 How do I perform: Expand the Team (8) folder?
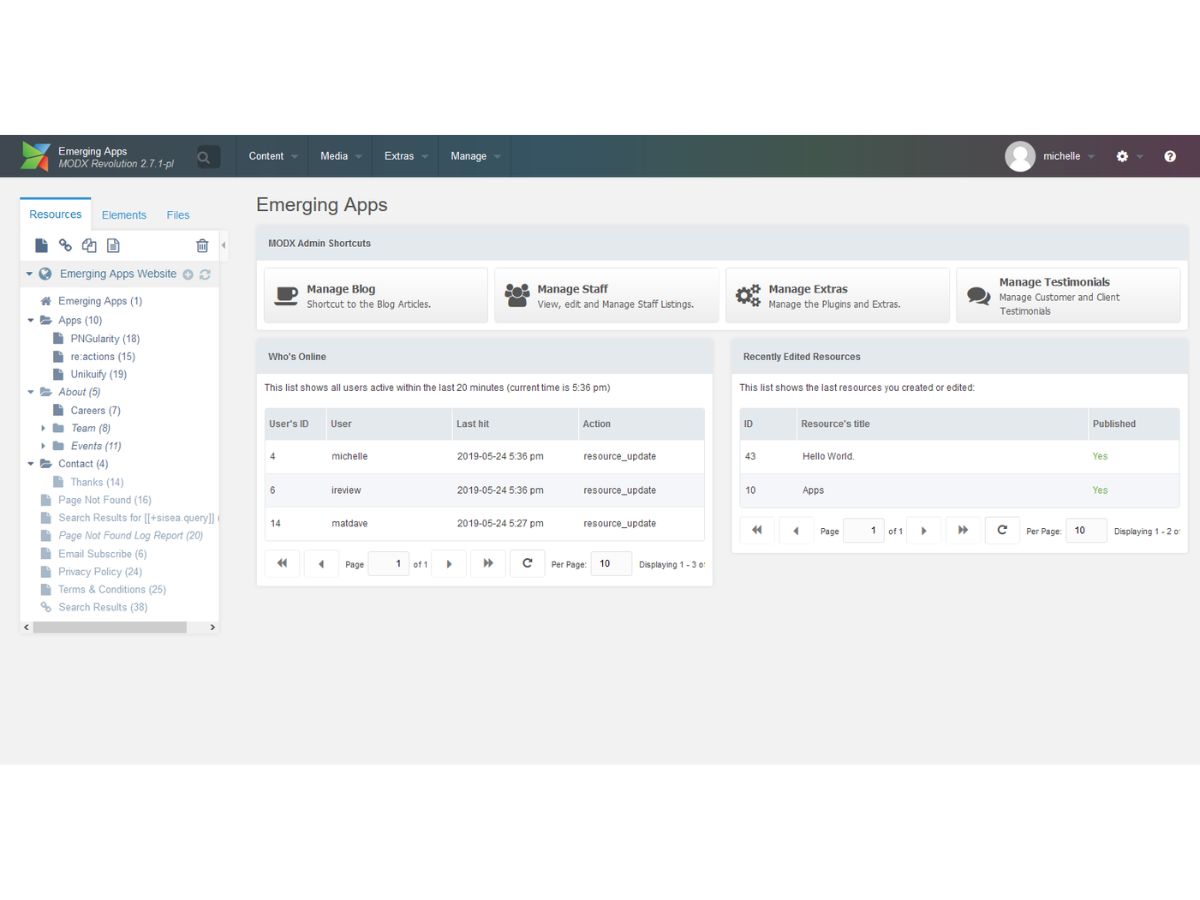[44, 428]
